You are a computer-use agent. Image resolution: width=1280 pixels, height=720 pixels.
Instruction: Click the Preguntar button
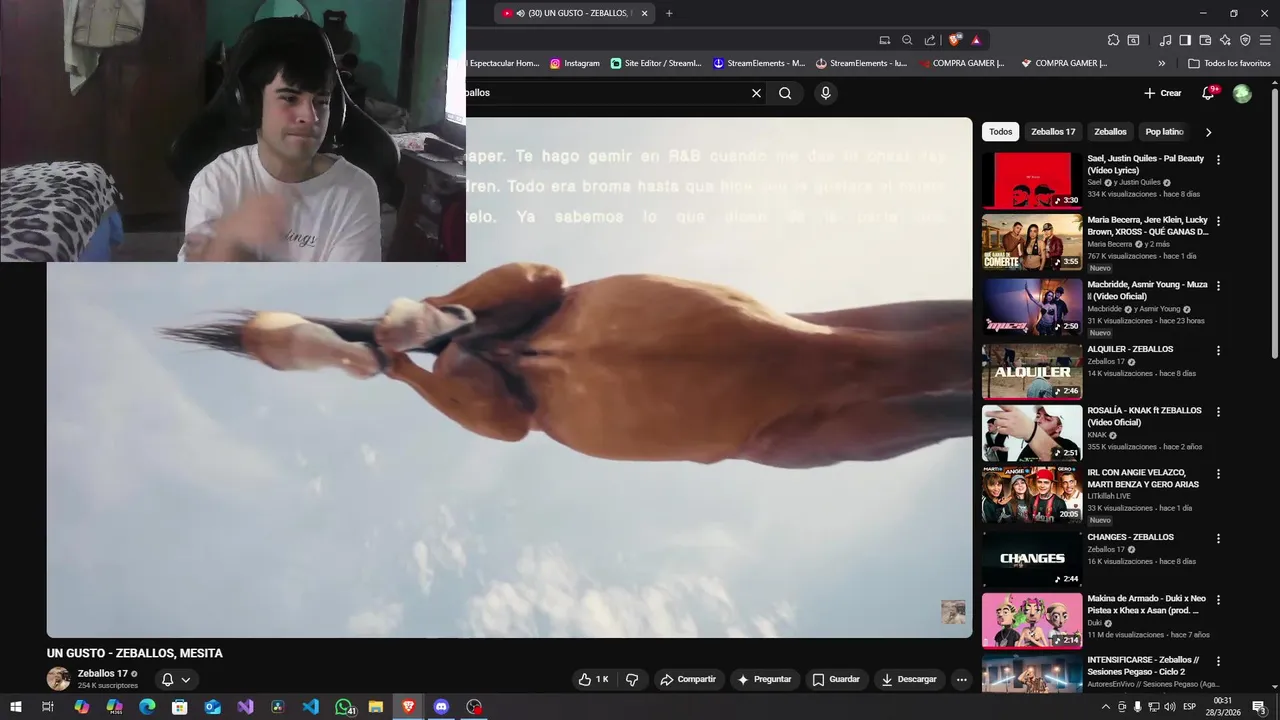tap(765, 679)
